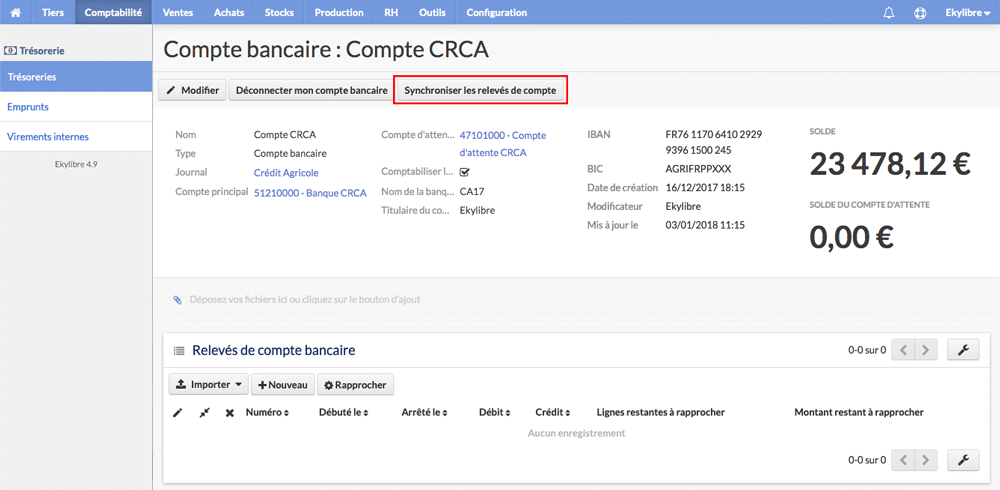Click the Modifier button

(193, 91)
